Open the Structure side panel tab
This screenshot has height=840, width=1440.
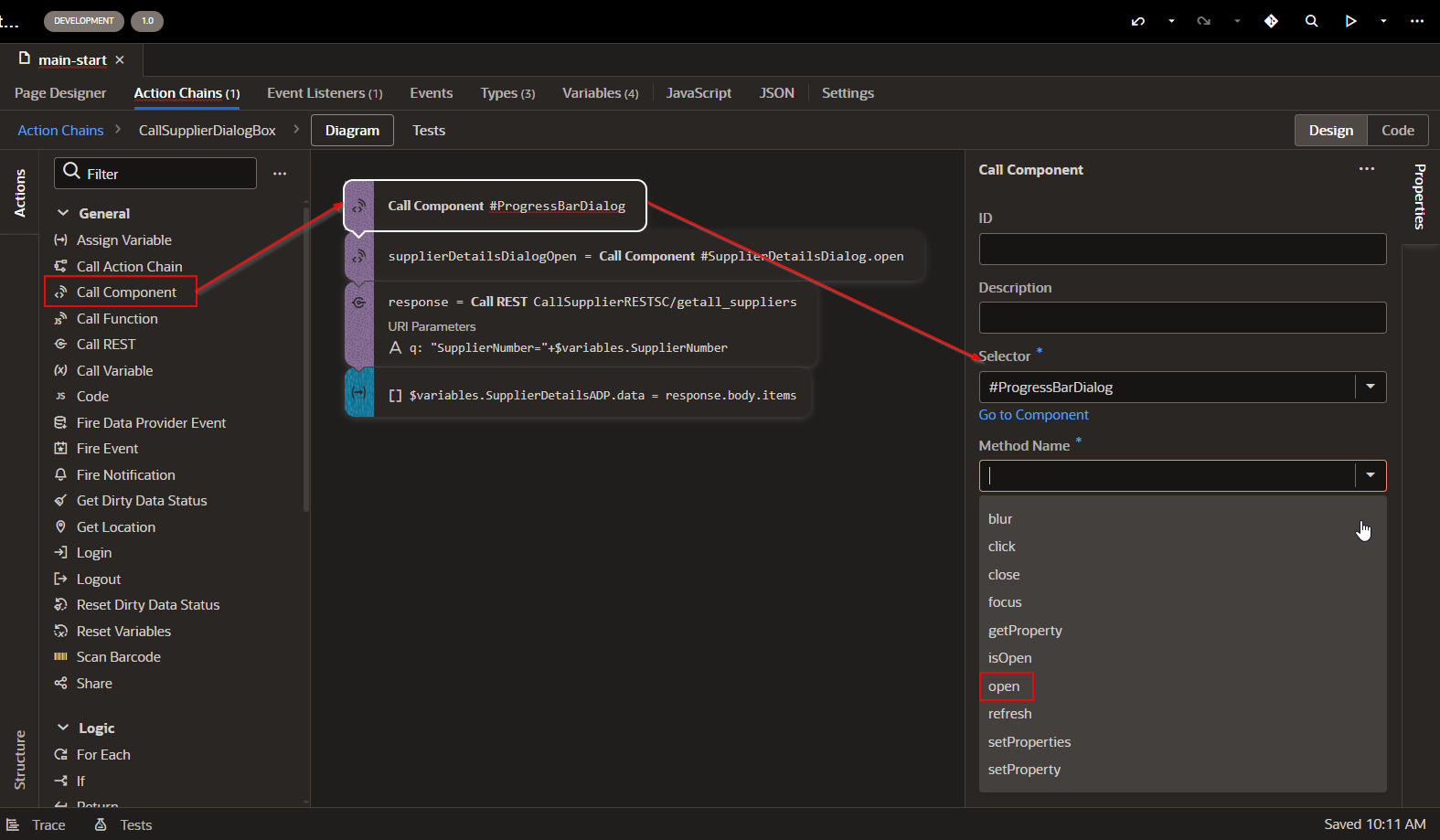(x=19, y=760)
